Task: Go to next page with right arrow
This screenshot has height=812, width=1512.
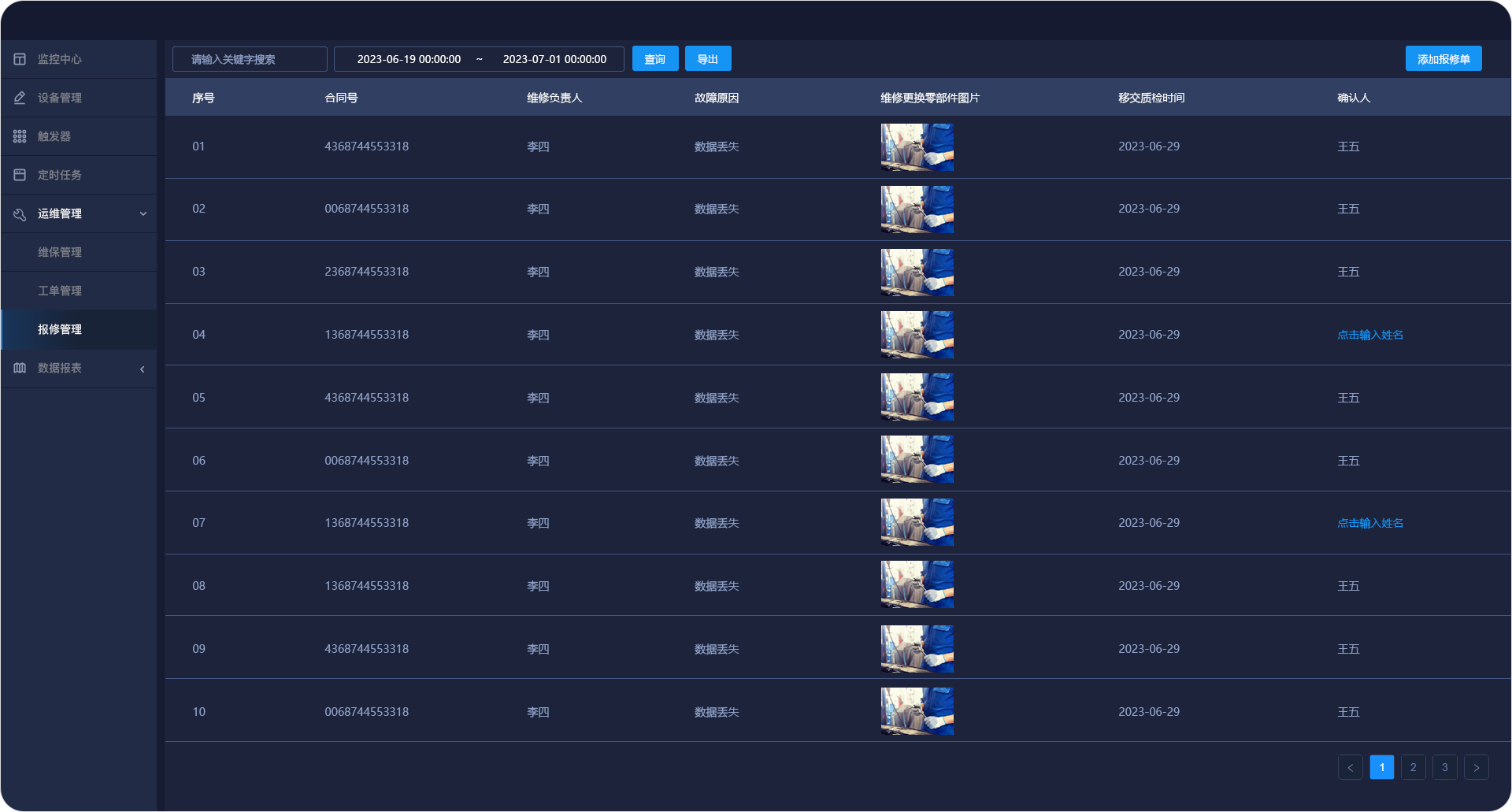Action: [1476, 767]
